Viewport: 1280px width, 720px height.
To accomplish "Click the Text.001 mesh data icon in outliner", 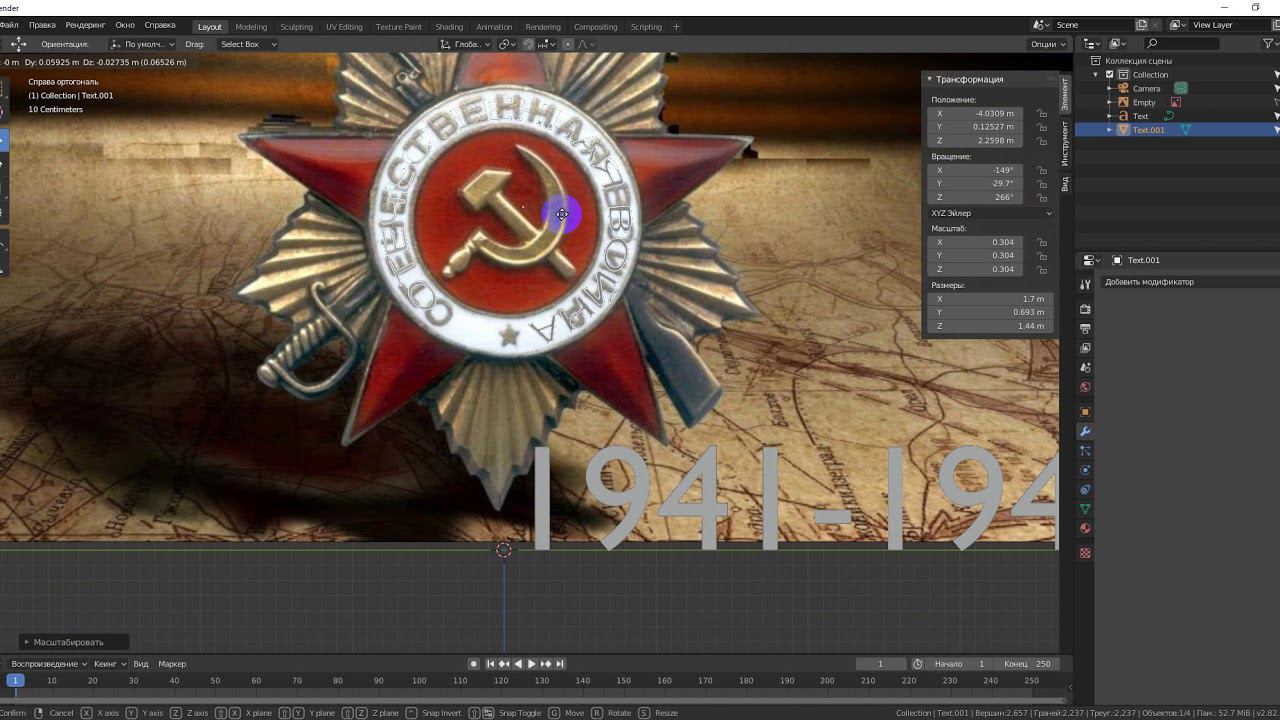I will pos(1185,130).
